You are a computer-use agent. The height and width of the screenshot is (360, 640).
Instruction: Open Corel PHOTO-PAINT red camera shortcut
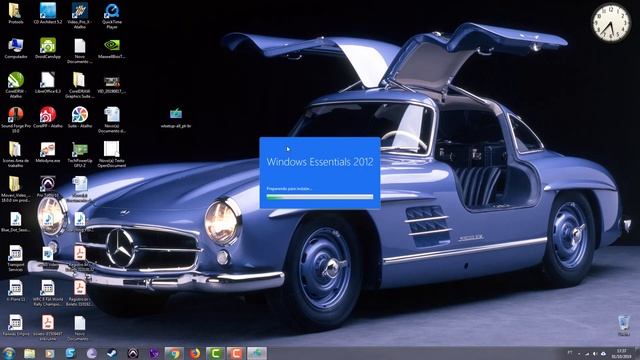(x=48, y=117)
